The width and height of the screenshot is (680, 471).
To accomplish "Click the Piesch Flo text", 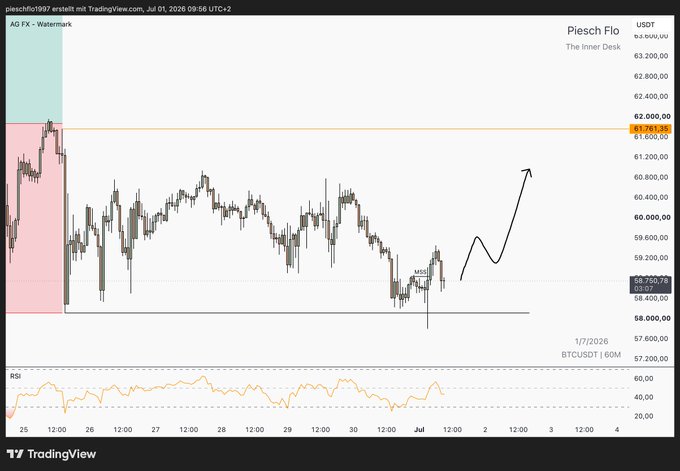I will (593, 31).
